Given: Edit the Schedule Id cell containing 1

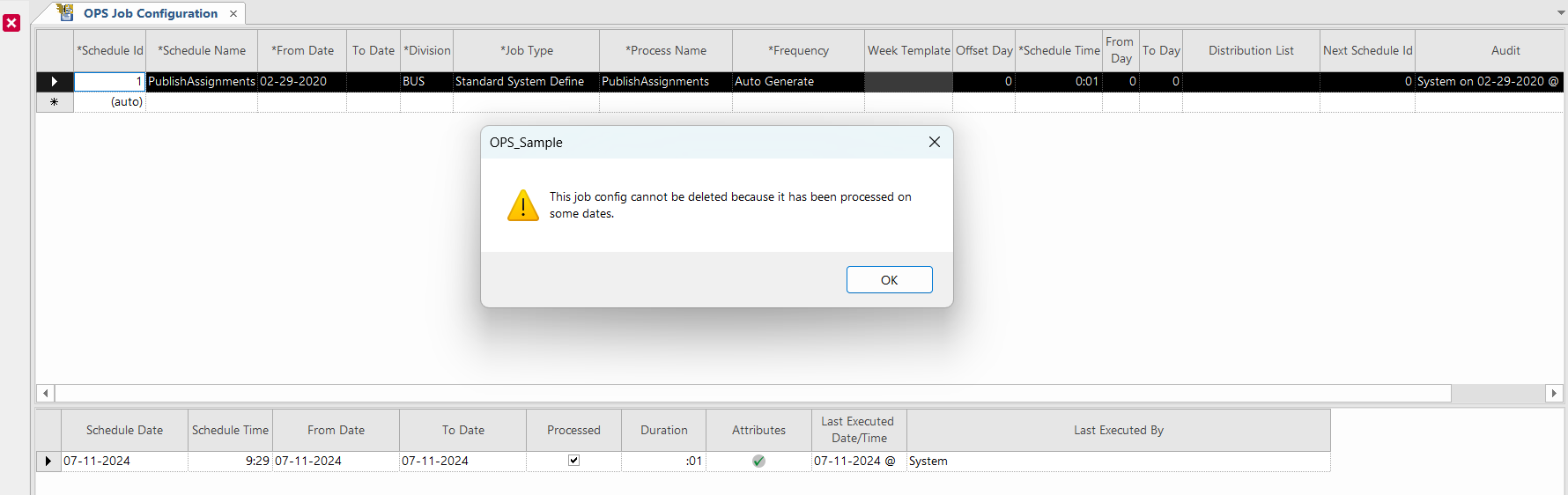Looking at the screenshot, I should pyautogui.click(x=109, y=81).
